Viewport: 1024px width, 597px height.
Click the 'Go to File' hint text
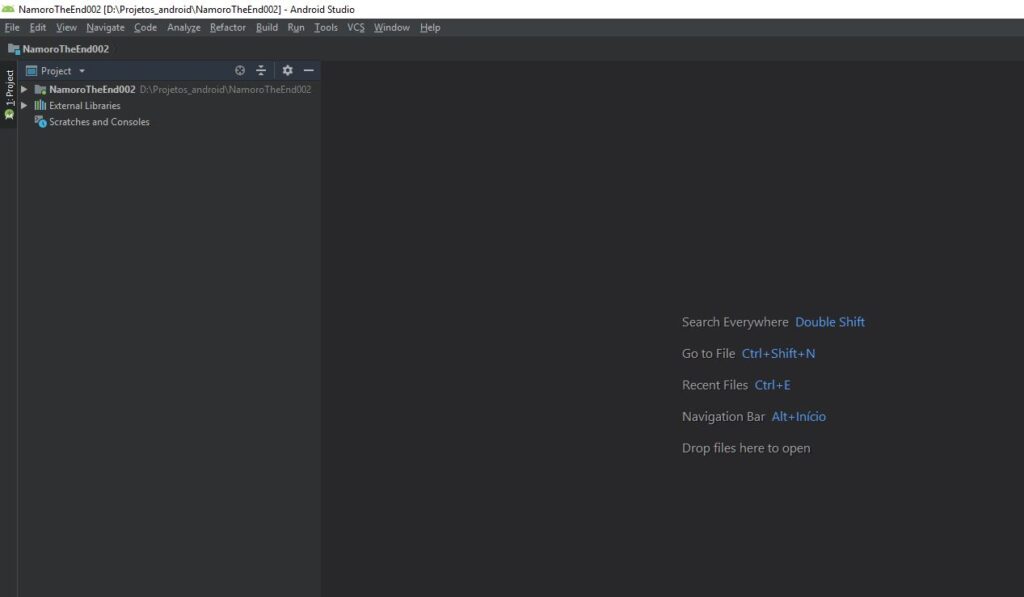pyautogui.click(x=708, y=353)
